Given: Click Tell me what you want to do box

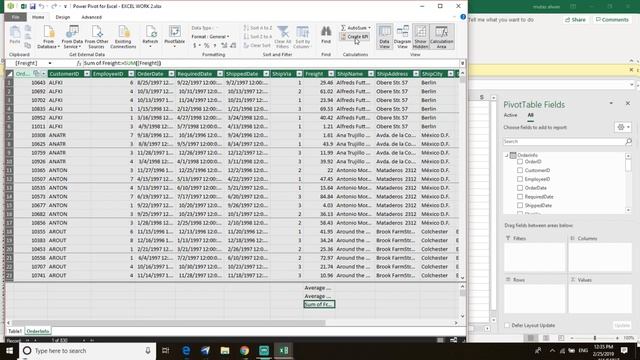Looking at the screenshot, I should (x=501, y=20).
